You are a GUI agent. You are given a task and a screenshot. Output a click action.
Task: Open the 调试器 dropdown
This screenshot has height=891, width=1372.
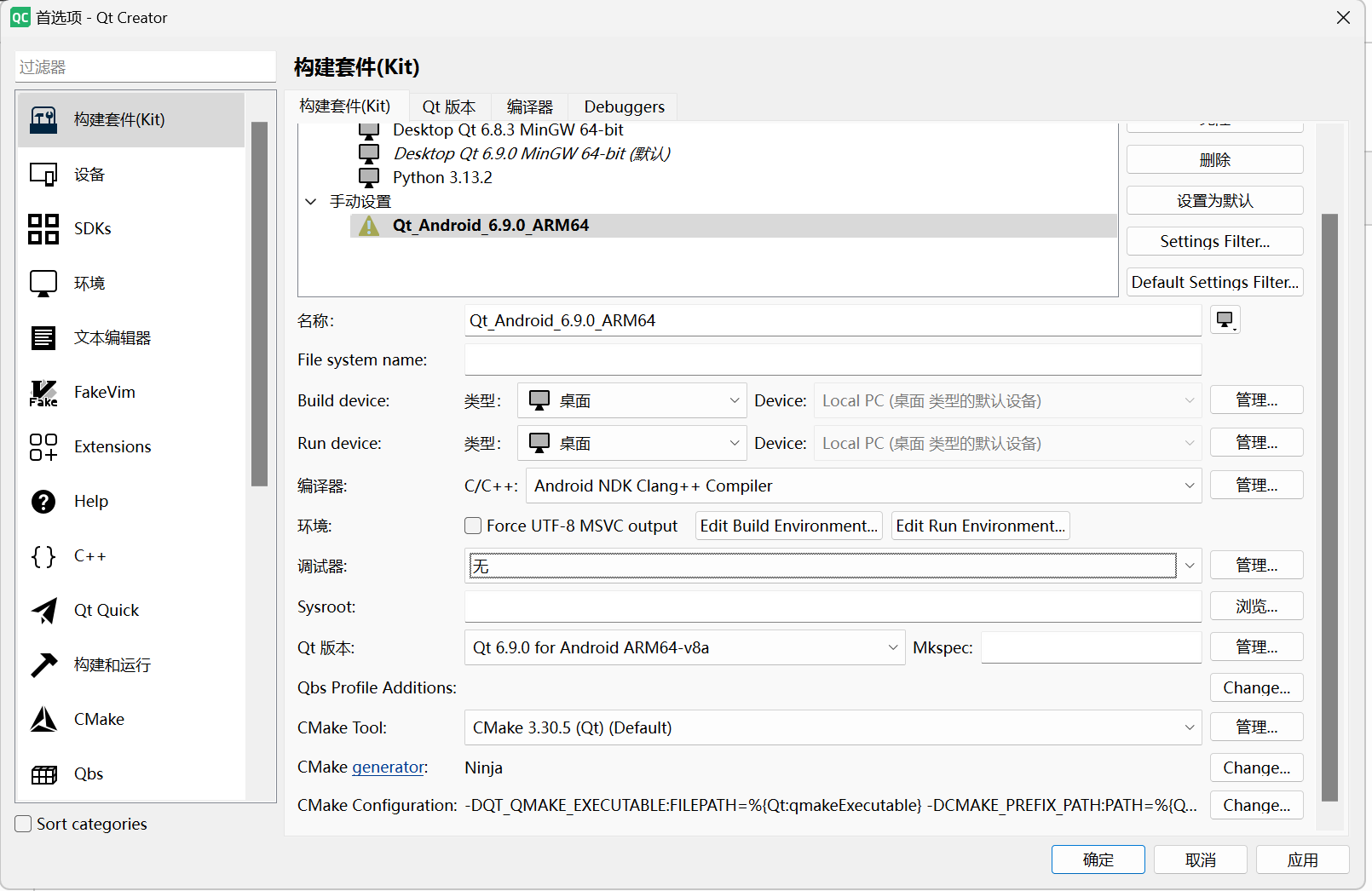[x=833, y=566]
